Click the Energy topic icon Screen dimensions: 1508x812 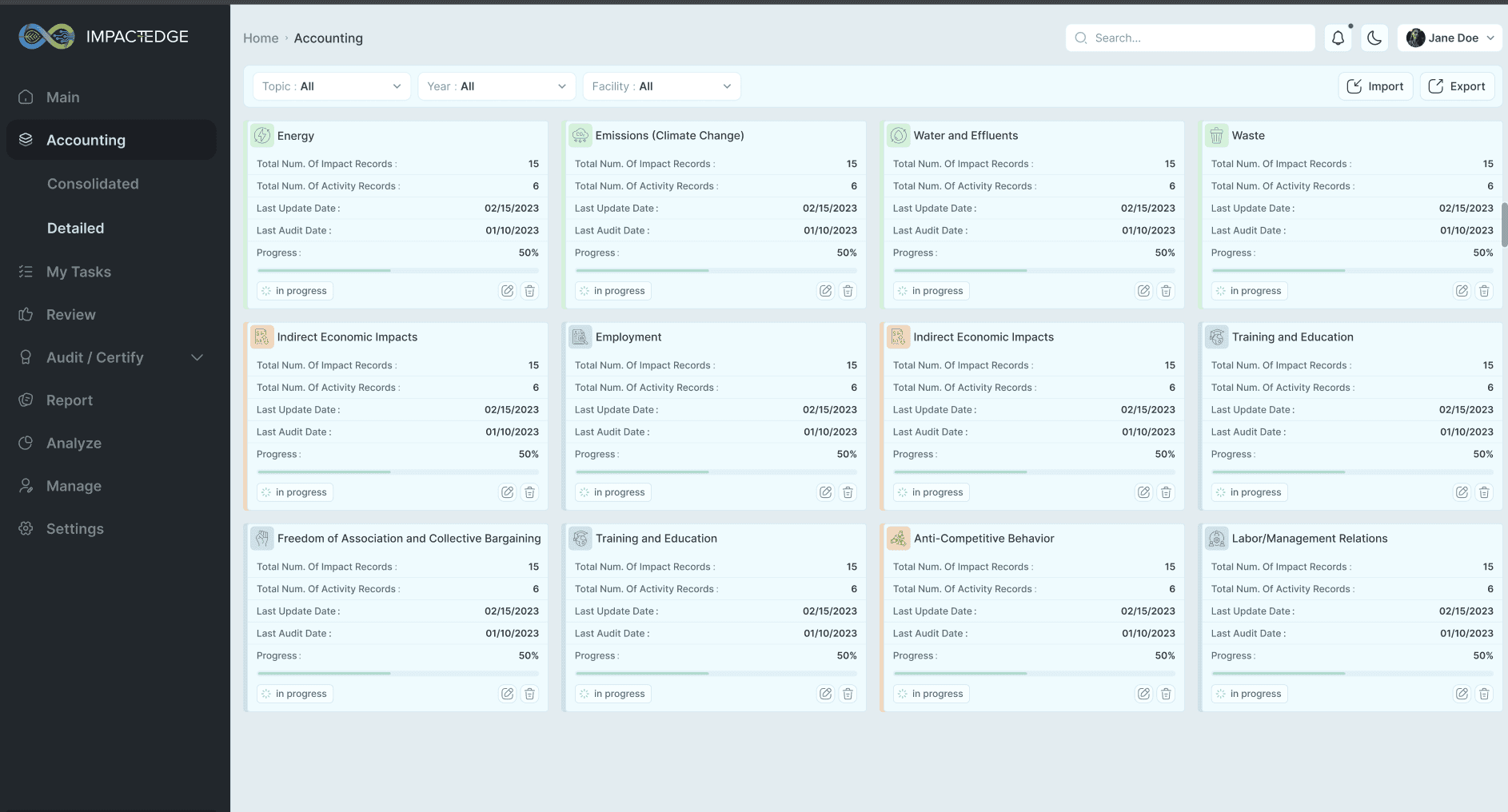click(x=262, y=136)
